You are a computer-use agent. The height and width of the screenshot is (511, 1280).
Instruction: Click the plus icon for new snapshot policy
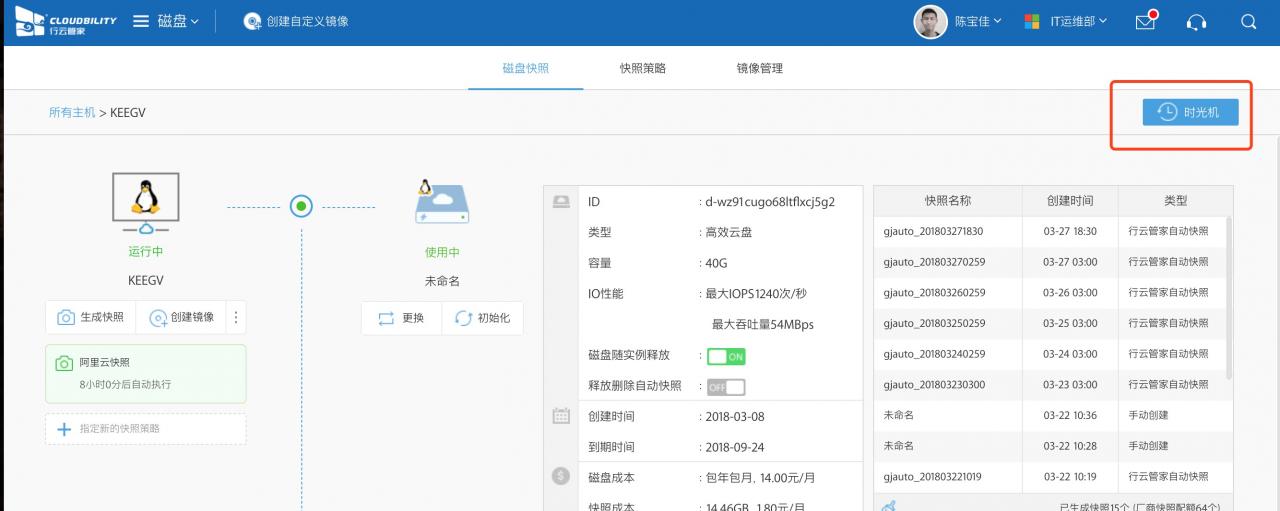[64, 429]
